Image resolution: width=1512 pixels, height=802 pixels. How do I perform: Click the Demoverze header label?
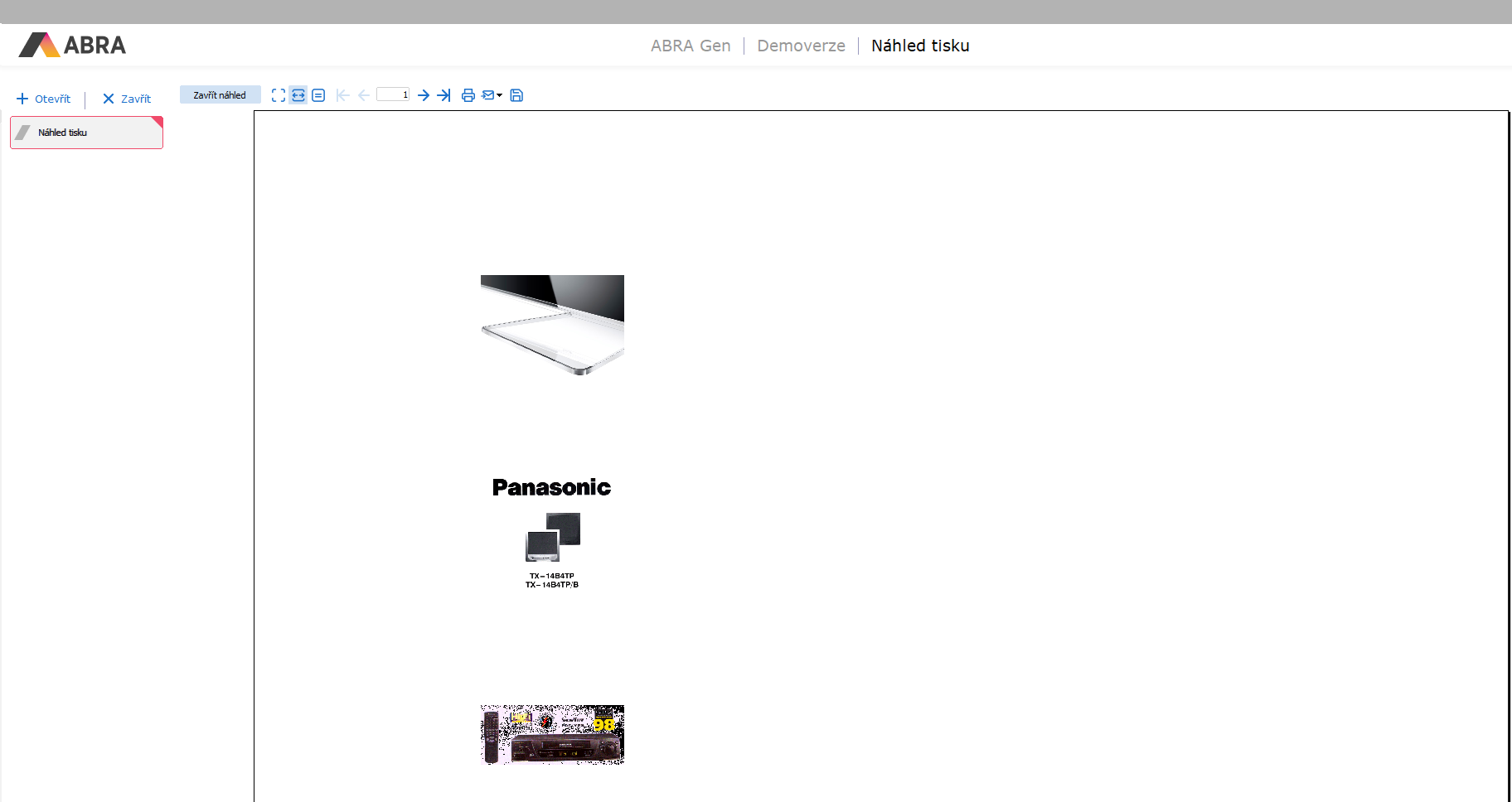coord(801,46)
